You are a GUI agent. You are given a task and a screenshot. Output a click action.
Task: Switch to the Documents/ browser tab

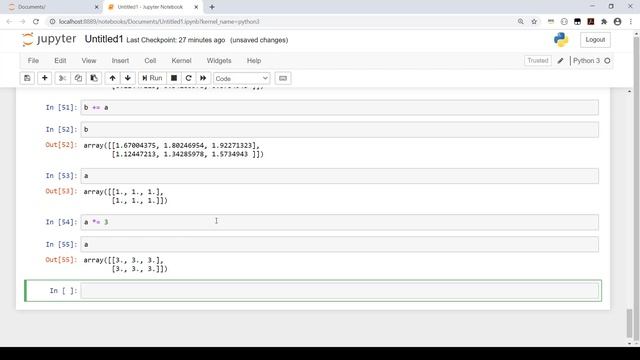[51, 7]
